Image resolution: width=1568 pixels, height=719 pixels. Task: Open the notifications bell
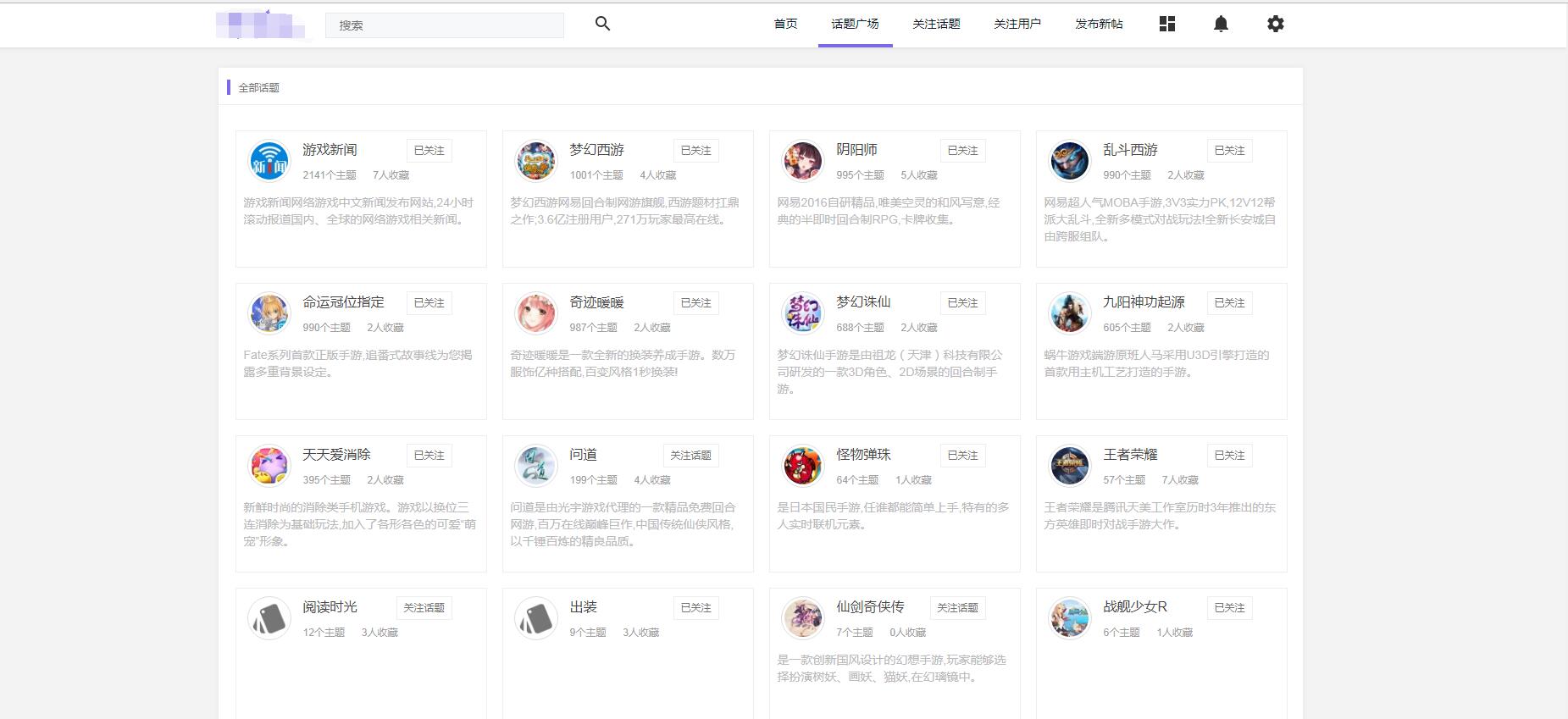point(1221,24)
